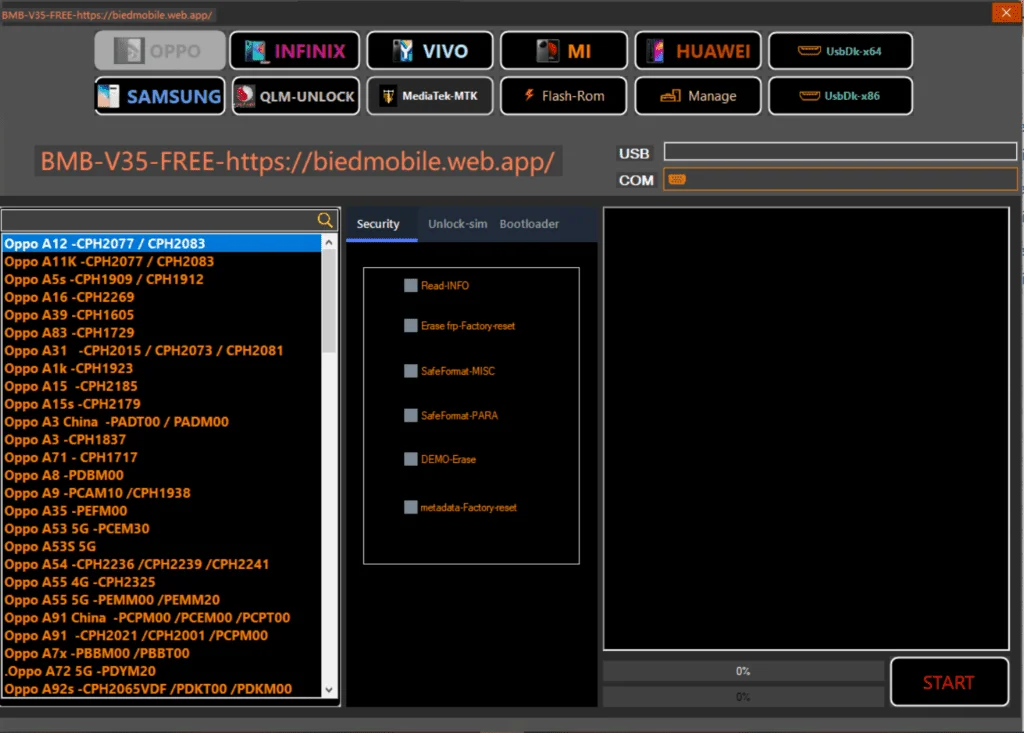The width and height of the screenshot is (1024, 733).
Task: Click the START button
Action: point(949,682)
